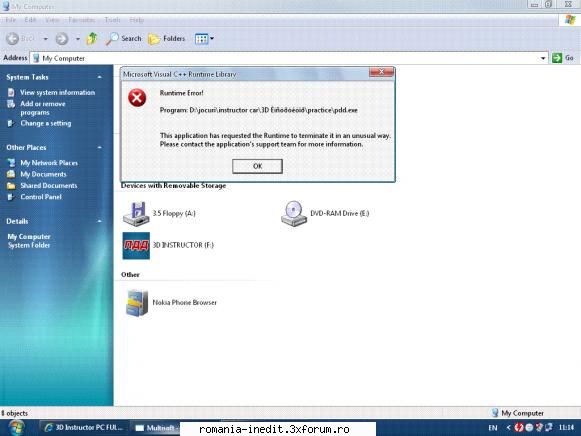Image resolution: width=581 pixels, height=436 pixels.
Task: Open the My Network Places link
Action: pyautogui.click(x=49, y=163)
